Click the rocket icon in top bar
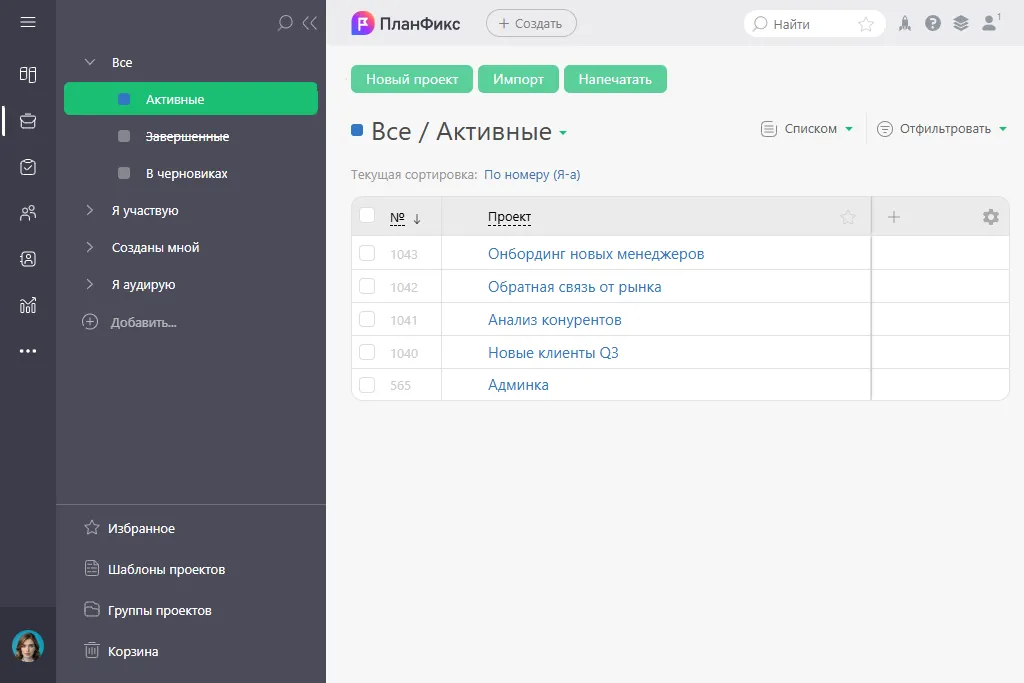Viewport: 1024px width, 683px height. point(905,24)
